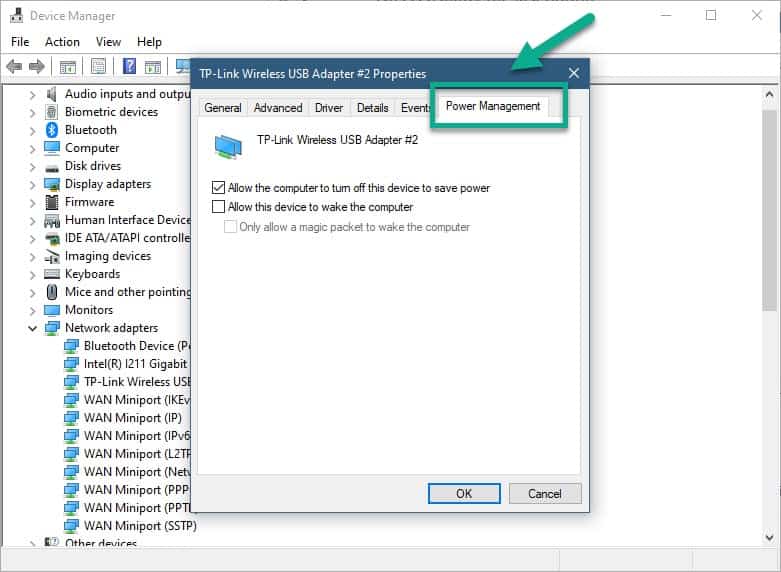Click the Bluetooth Device network adapter icon
The image size is (781, 572).
(x=71, y=346)
